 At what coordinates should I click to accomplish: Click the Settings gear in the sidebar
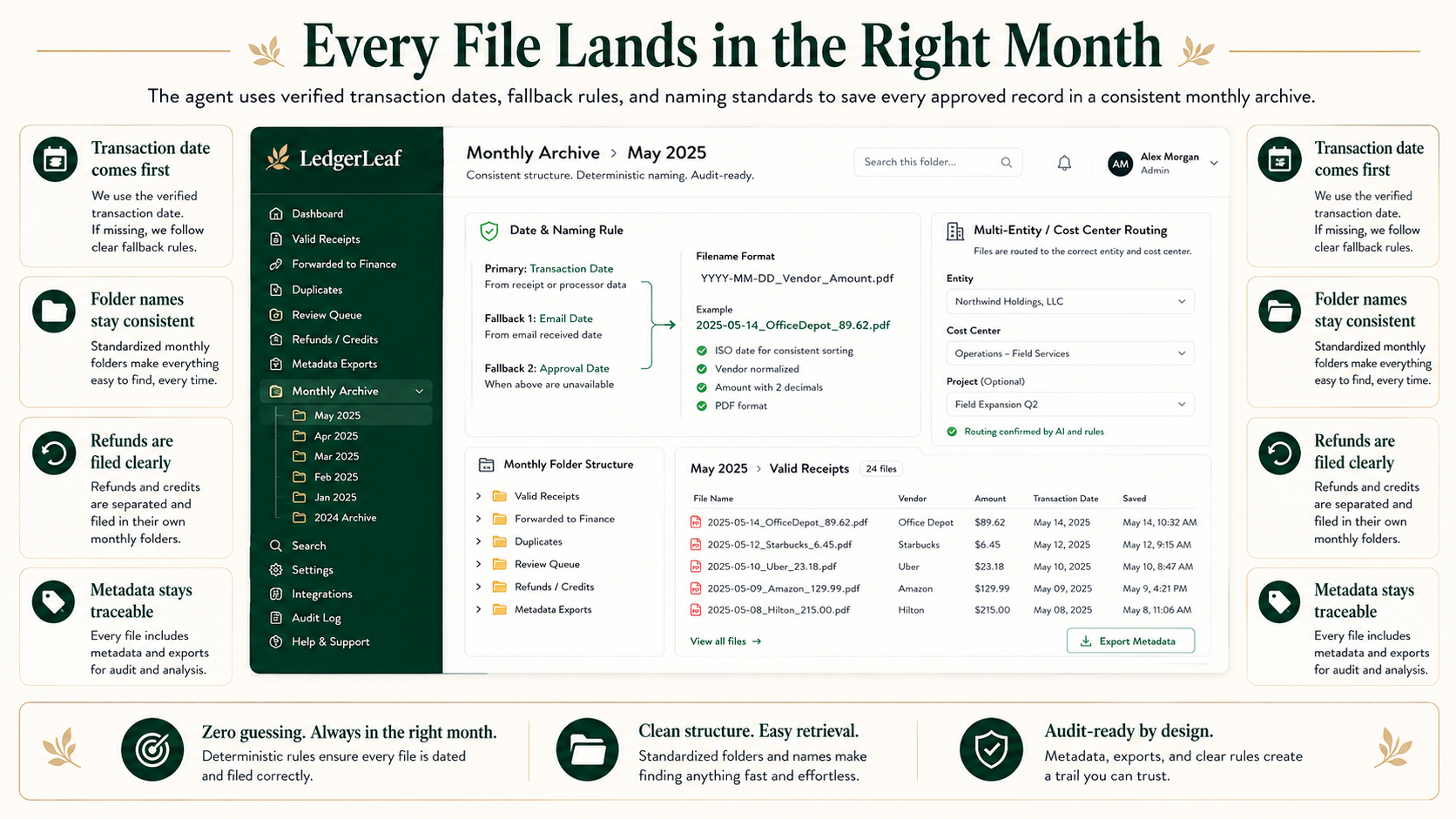(x=276, y=569)
